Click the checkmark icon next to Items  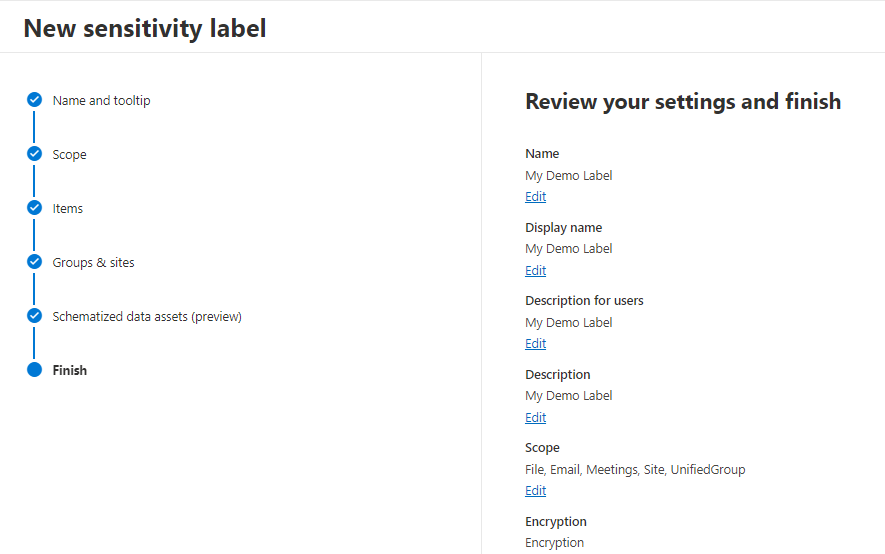(34, 208)
